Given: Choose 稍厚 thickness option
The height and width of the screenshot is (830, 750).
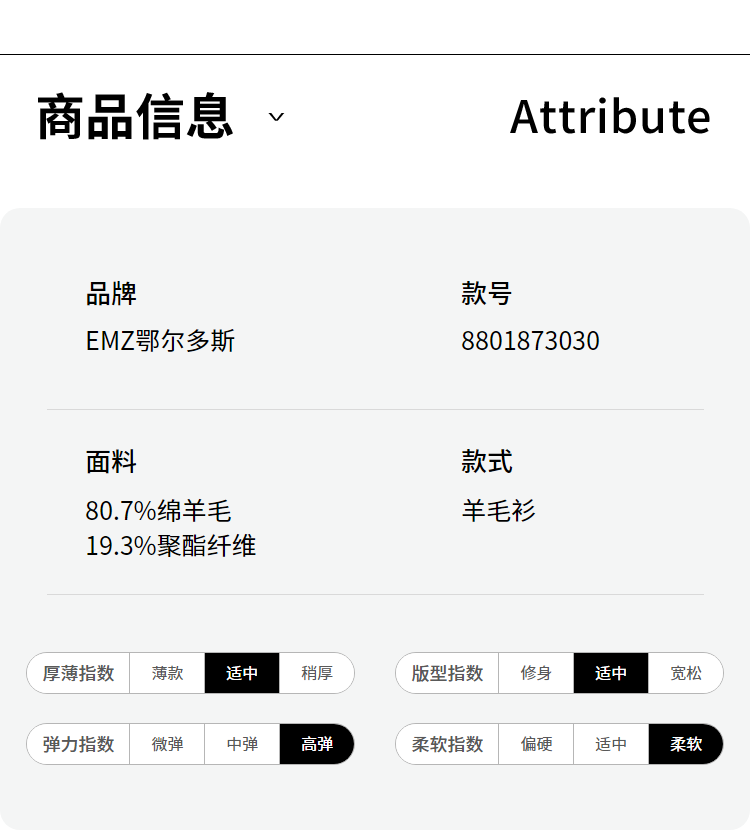Looking at the screenshot, I should pos(316,673).
